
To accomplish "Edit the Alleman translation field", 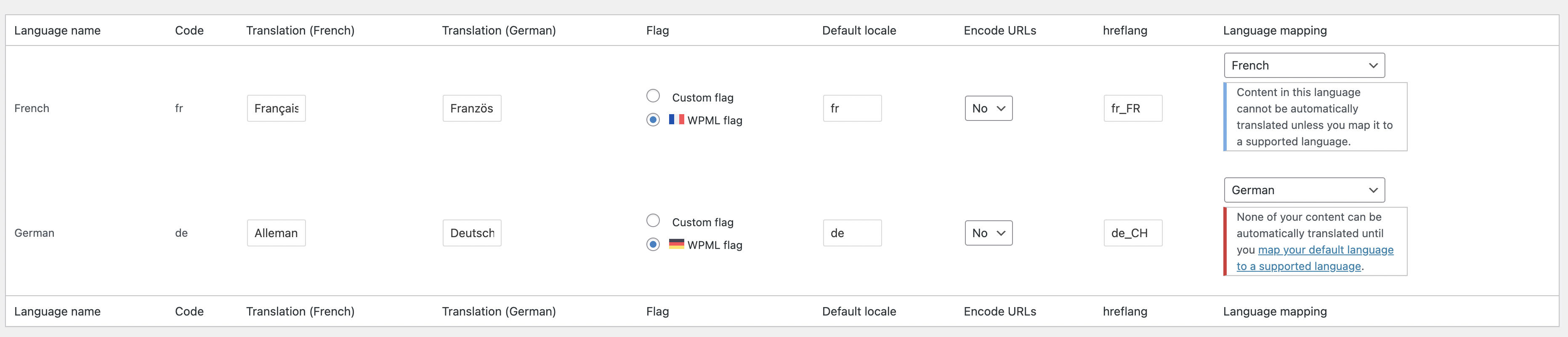I will [276, 233].
